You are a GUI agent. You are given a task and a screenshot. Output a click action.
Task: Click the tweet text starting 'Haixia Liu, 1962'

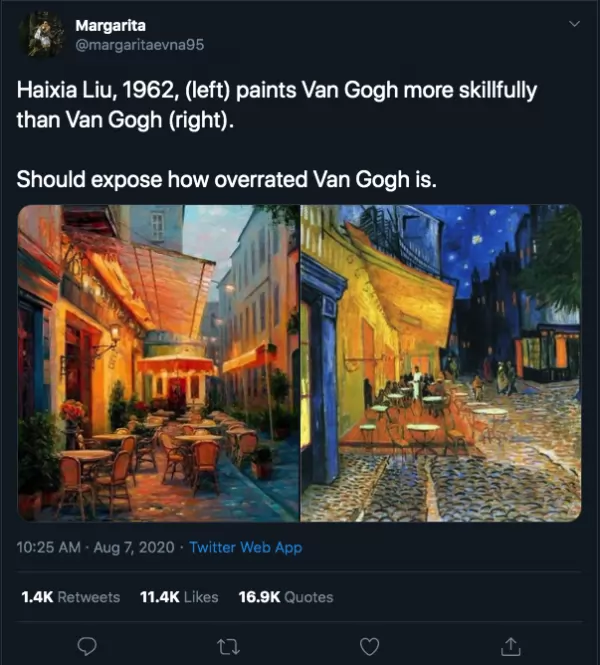coord(277,104)
